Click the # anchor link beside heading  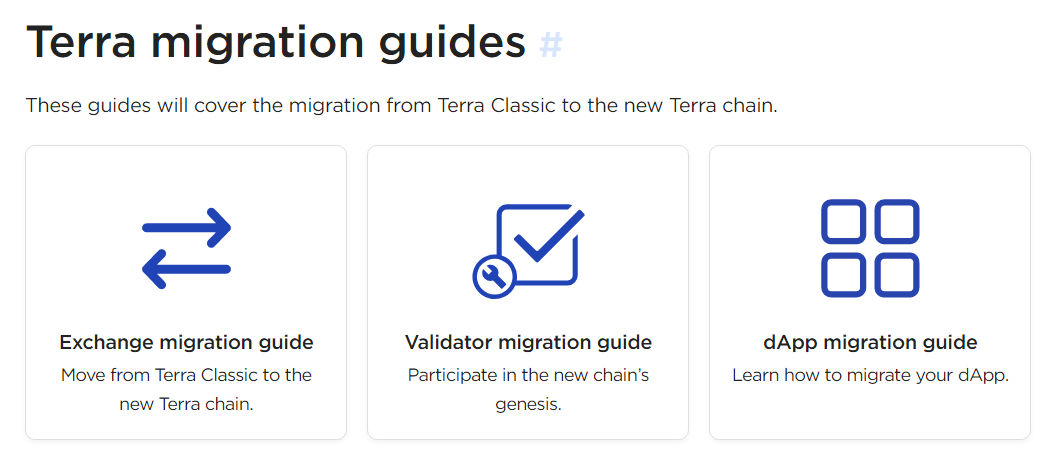tap(551, 45)
